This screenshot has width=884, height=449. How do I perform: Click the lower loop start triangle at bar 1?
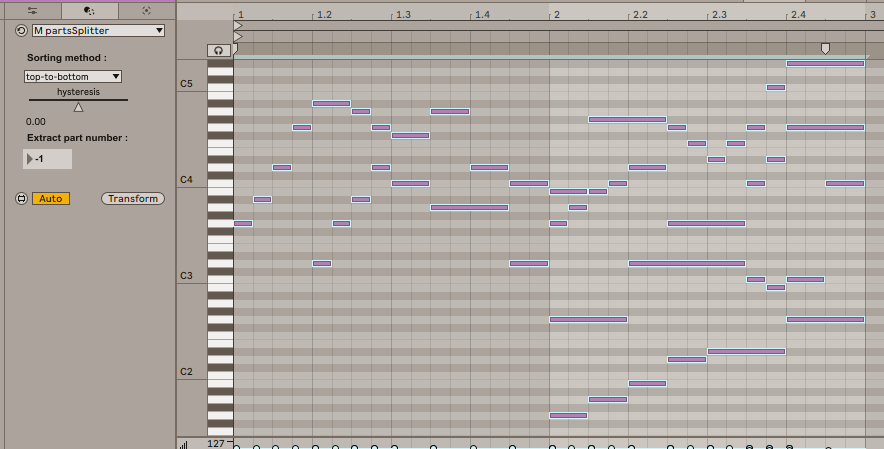tap(238, 37)
